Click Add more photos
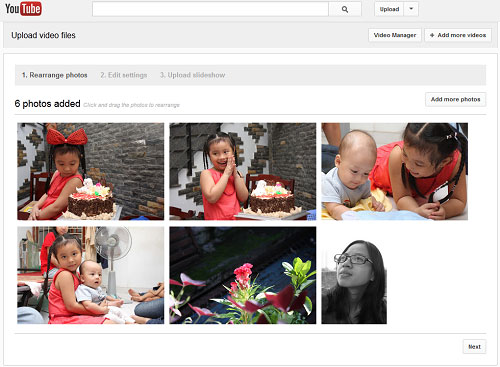Viewport: 500px width, 367px height. coord(455,99)
